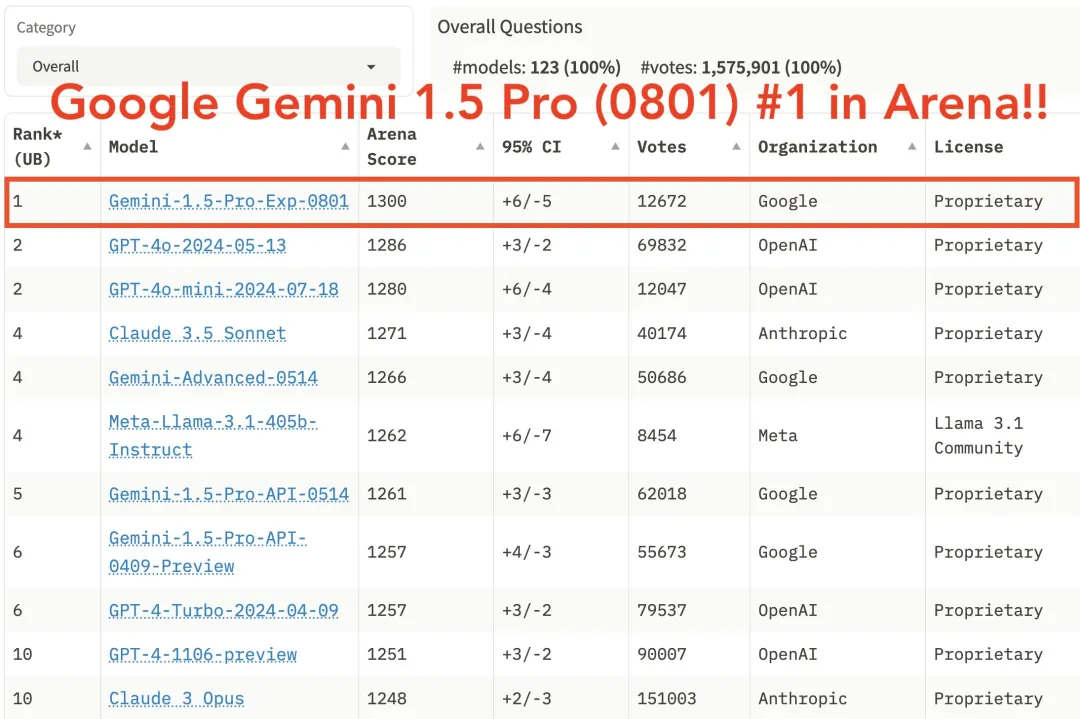
Task: Click the Llama 3.1 Community license cell
Action: tap(979, 435)
